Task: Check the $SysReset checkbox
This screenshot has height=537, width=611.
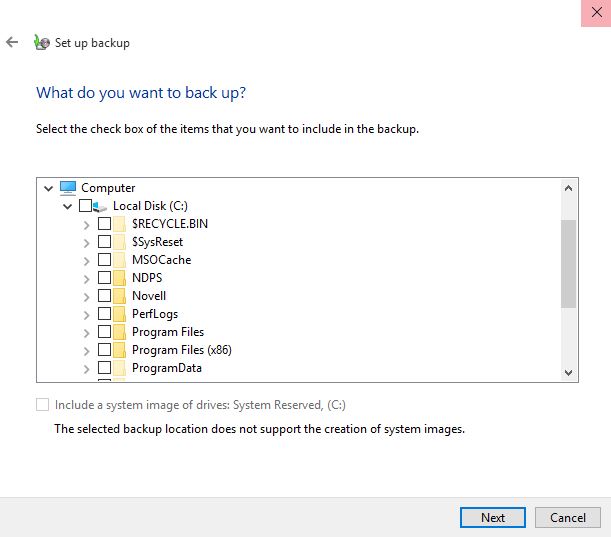Action: 104,242
